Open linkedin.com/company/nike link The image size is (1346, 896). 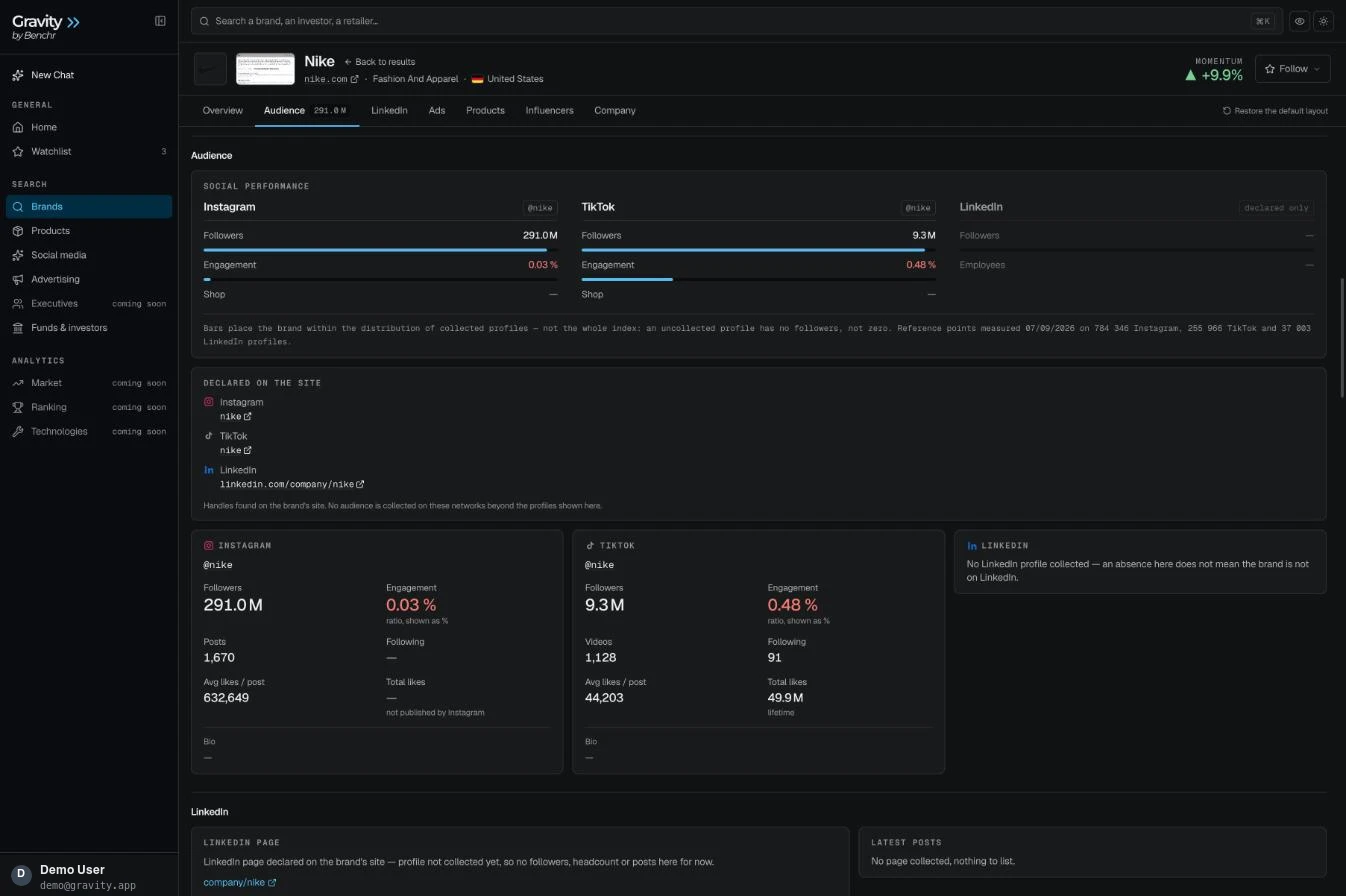coord(292,484)
